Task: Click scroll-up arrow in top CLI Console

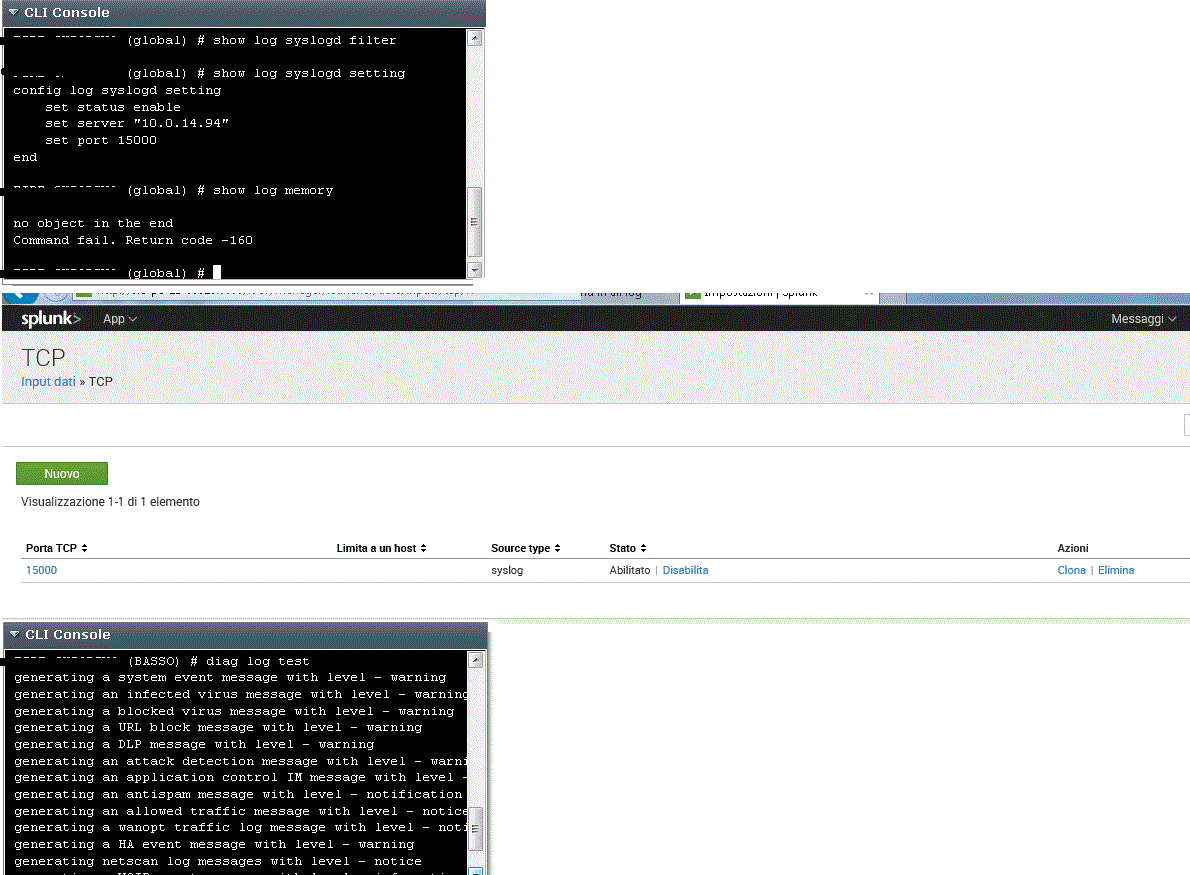Action: click(x=474, y=38)
